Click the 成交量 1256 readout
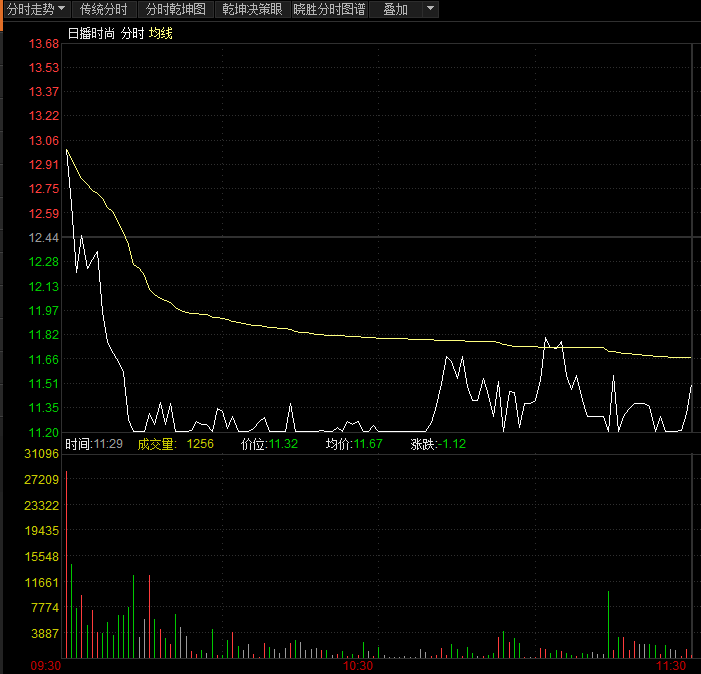The width and height of the screenshot is (701, 674). [x=175, y=444]
